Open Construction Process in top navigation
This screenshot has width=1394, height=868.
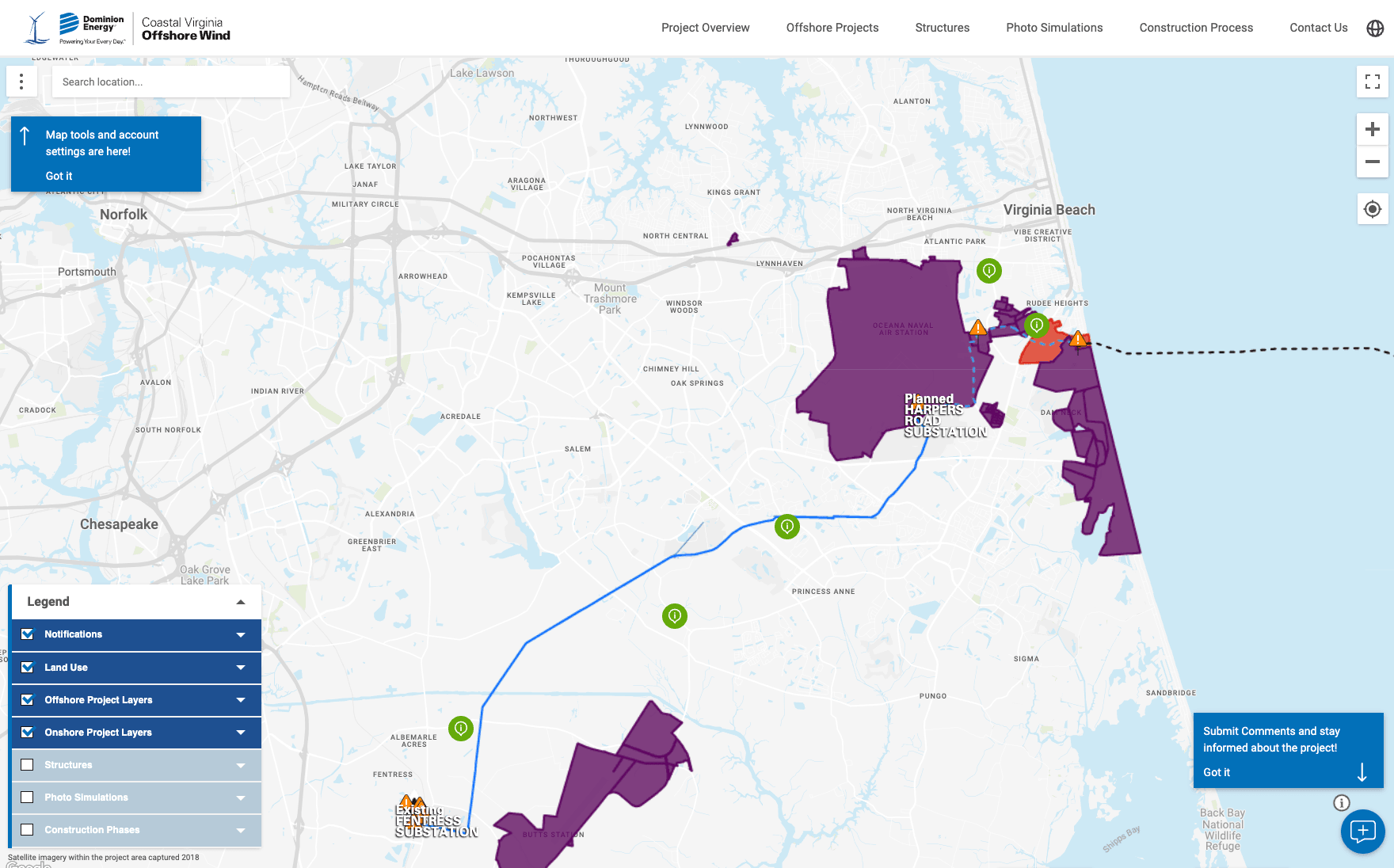pos(1196,28)
